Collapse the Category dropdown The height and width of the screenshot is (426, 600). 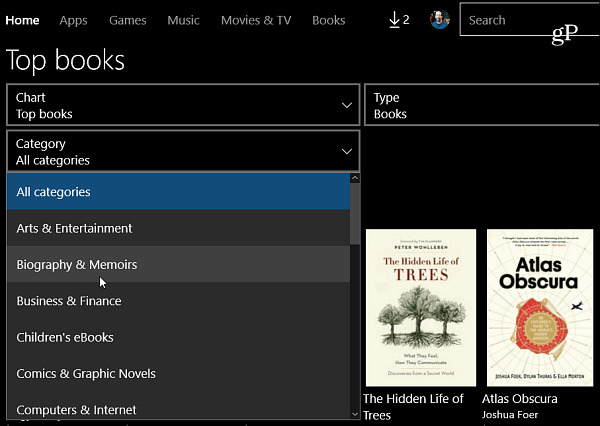(x=183, y=151)
